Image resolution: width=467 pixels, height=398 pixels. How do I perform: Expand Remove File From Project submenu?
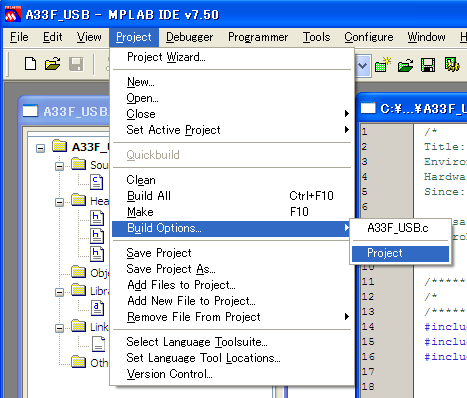click(347, 317)
